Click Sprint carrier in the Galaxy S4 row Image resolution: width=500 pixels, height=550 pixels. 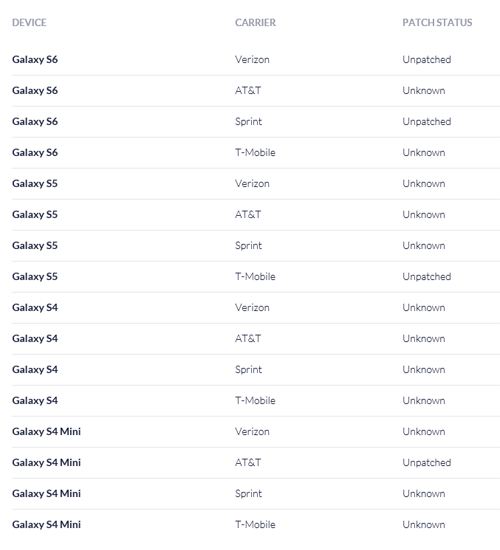tap(248, 370)
